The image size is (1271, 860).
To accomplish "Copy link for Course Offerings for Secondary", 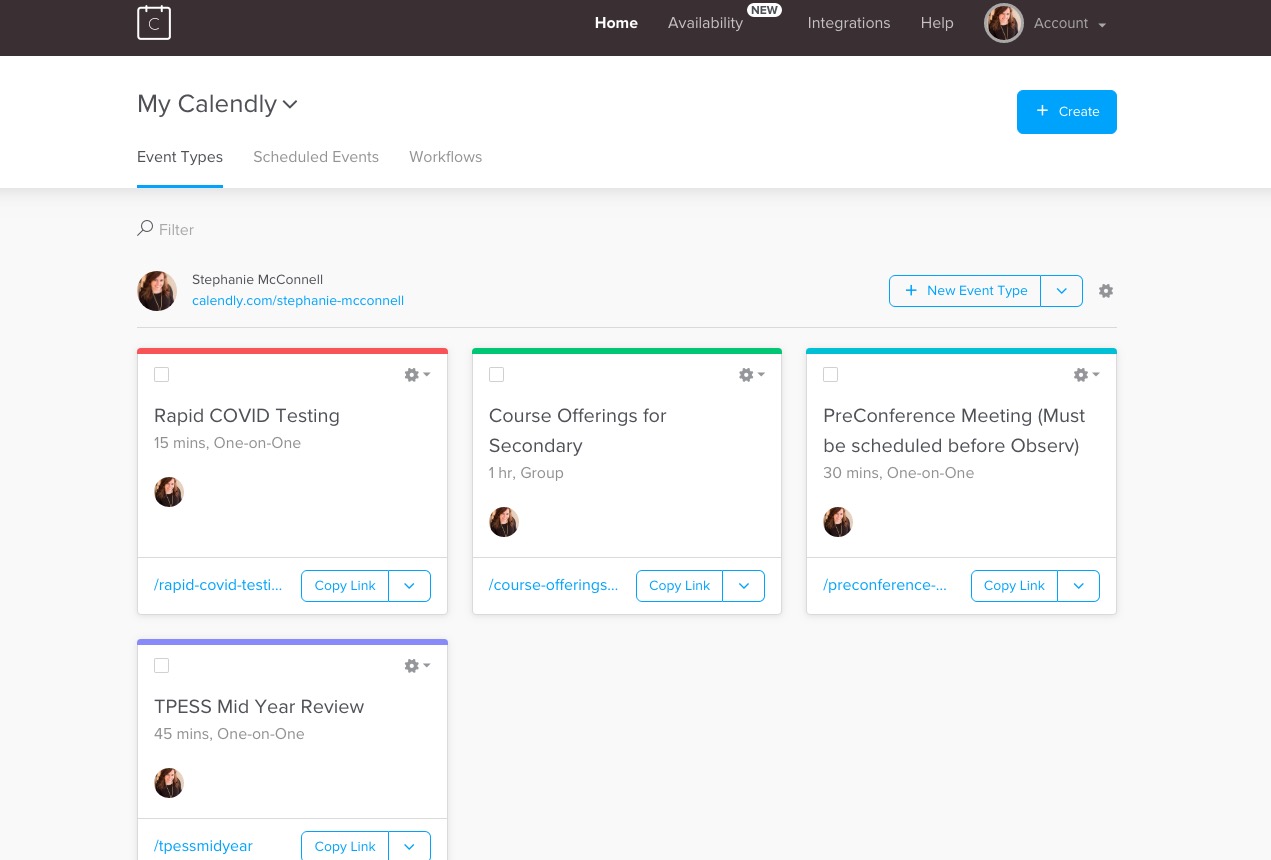I will point(680,586).
